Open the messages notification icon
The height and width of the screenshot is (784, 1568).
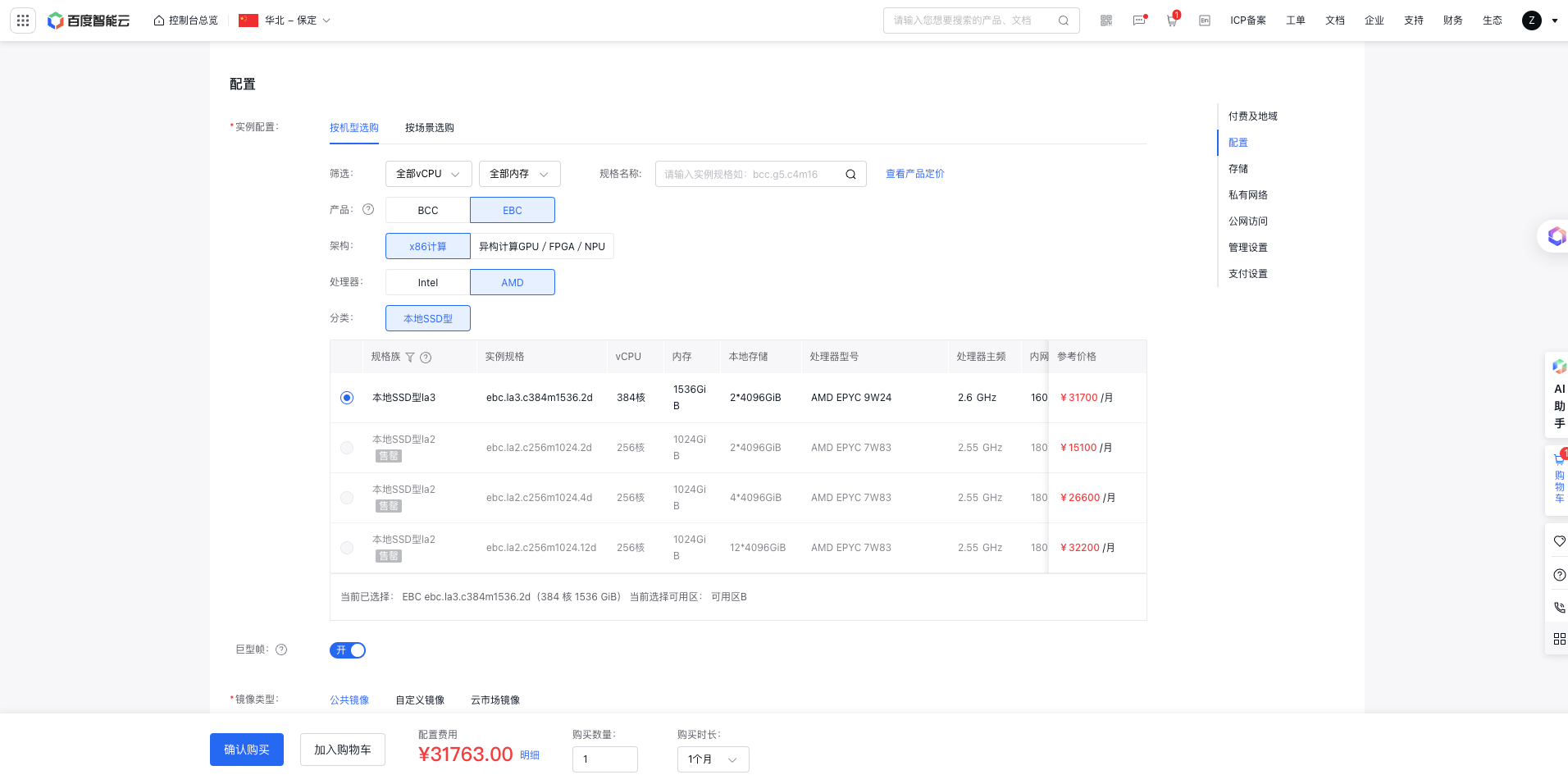click(x=1139, y=21)
